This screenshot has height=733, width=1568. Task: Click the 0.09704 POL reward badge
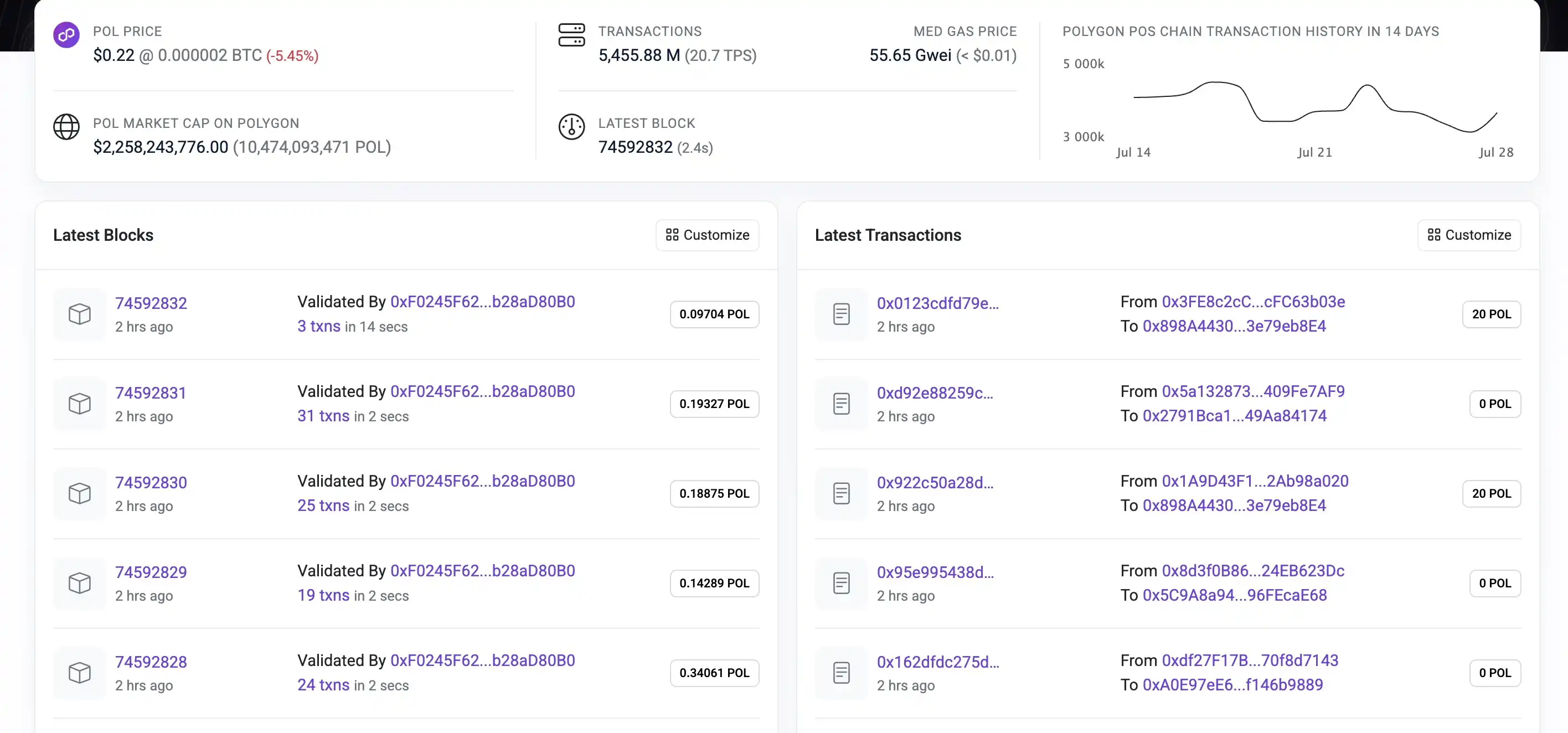(715, 314)
